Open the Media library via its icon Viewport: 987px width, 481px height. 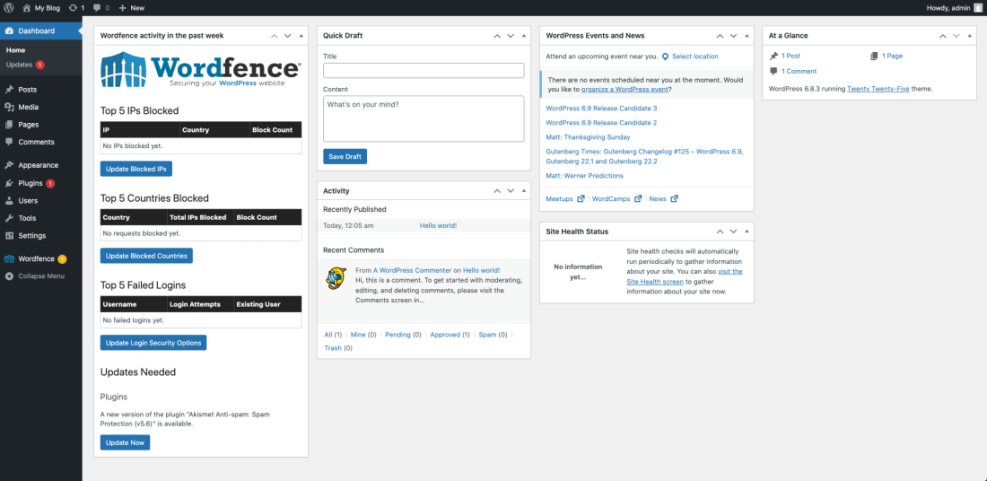[x=9, y=108]
